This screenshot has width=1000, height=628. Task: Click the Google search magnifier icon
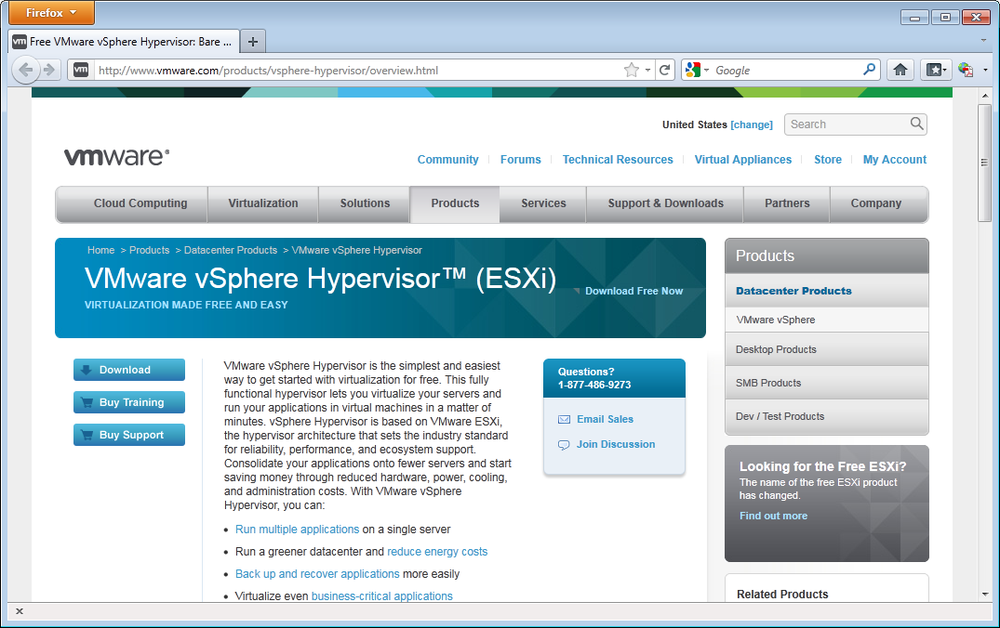click(x=869, y=69)
